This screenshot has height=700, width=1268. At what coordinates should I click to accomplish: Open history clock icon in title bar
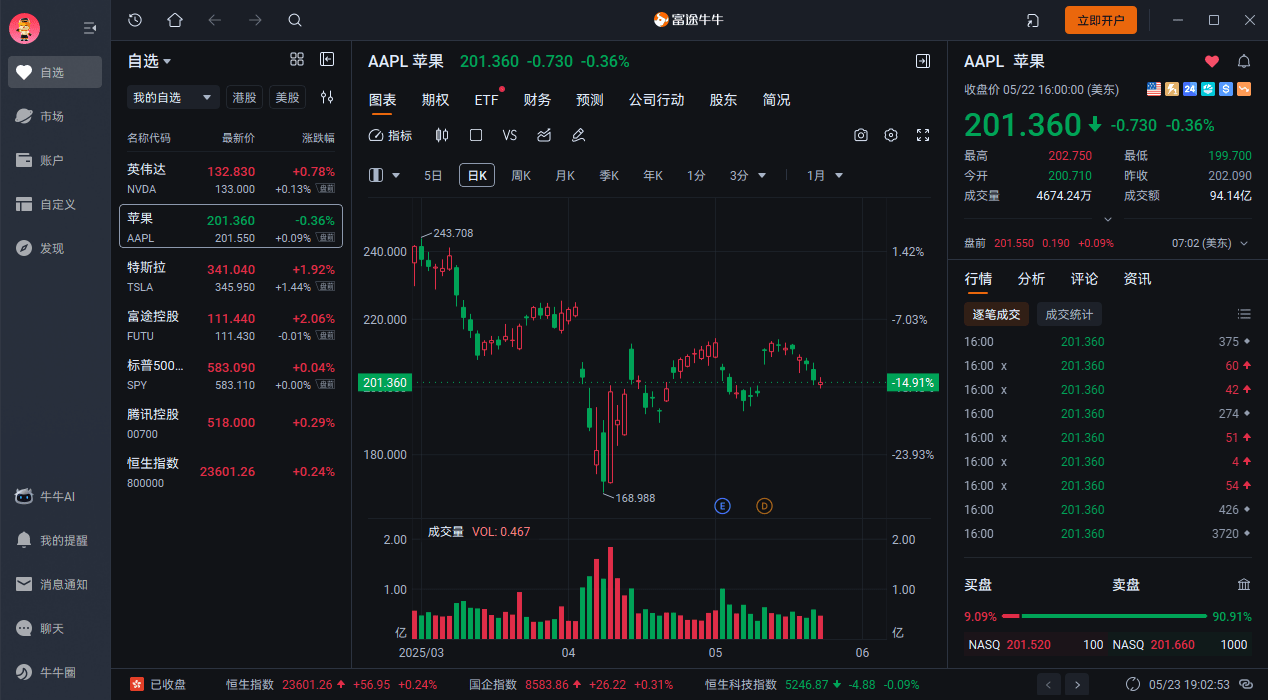[135, 20]
